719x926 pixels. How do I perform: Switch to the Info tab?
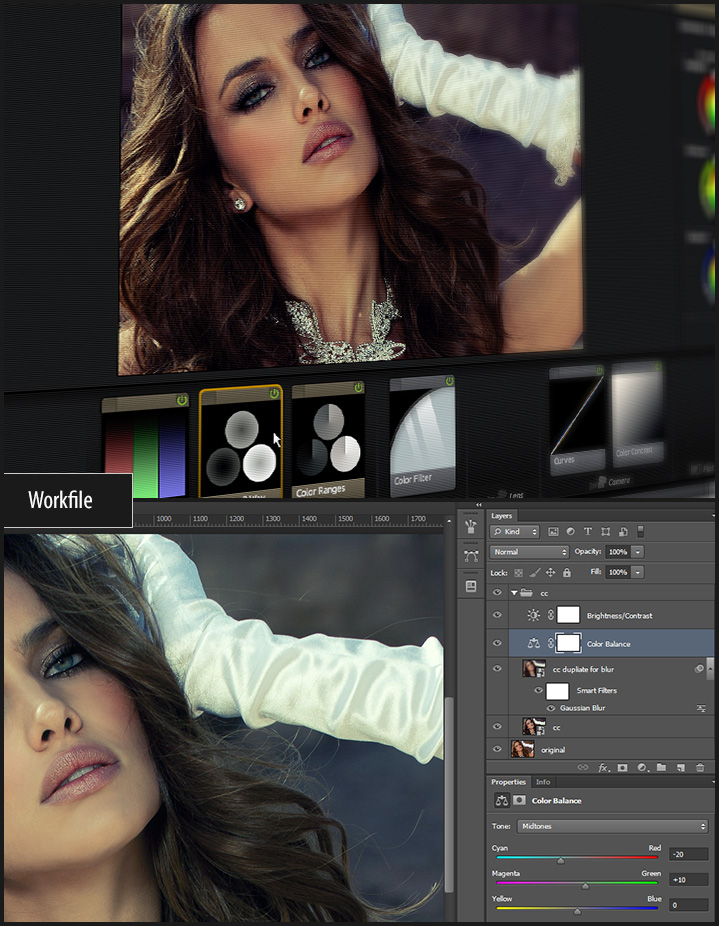543,782
